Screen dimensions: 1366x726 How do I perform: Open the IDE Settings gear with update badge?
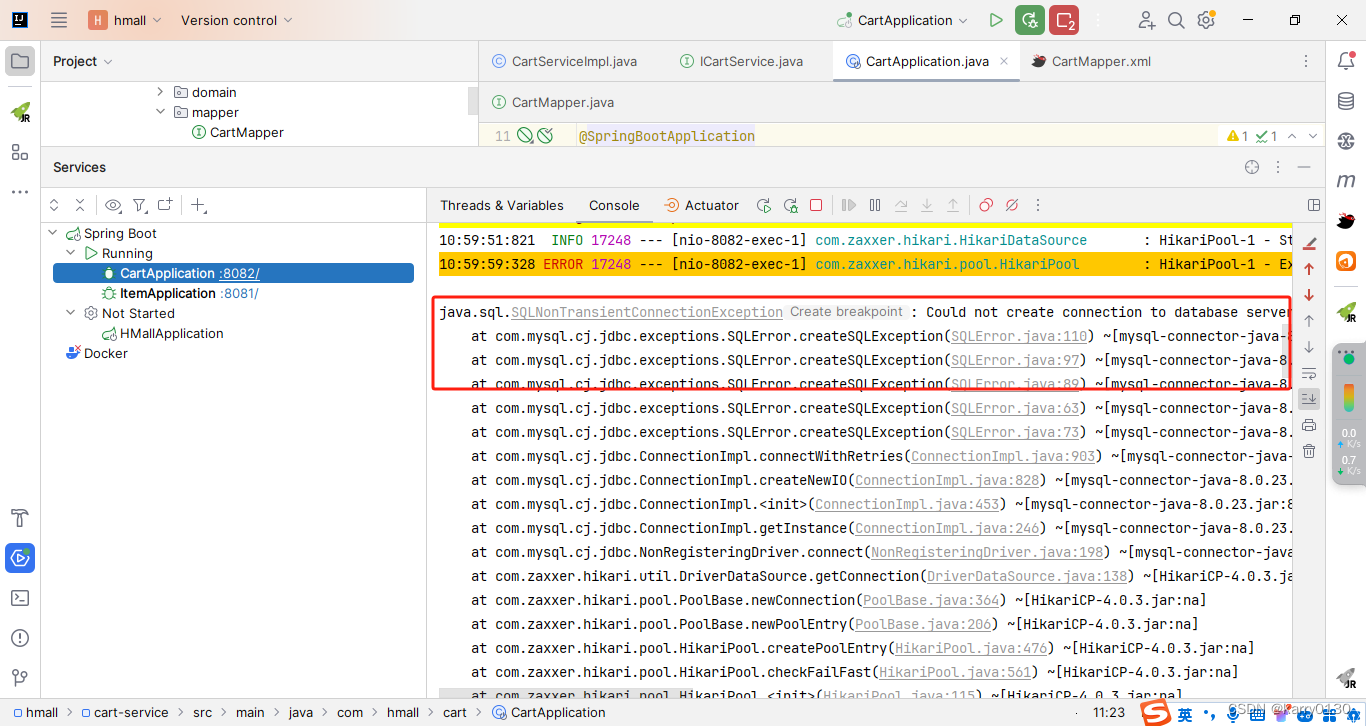click(1205, 20)
